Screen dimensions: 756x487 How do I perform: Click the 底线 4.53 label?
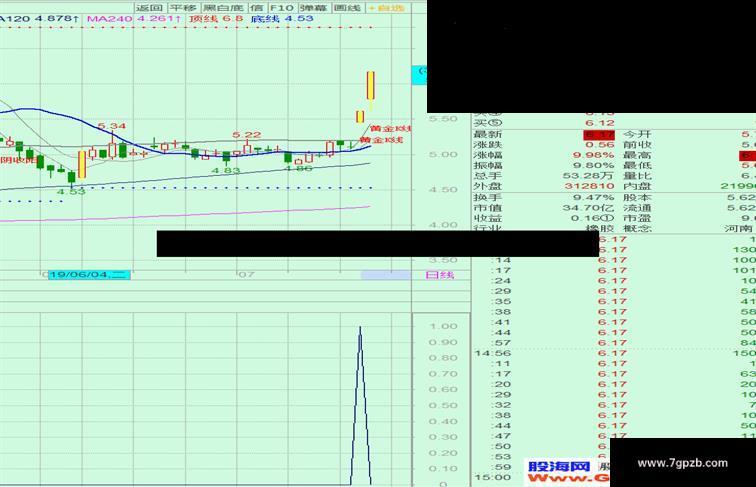(x=282, y=19)
